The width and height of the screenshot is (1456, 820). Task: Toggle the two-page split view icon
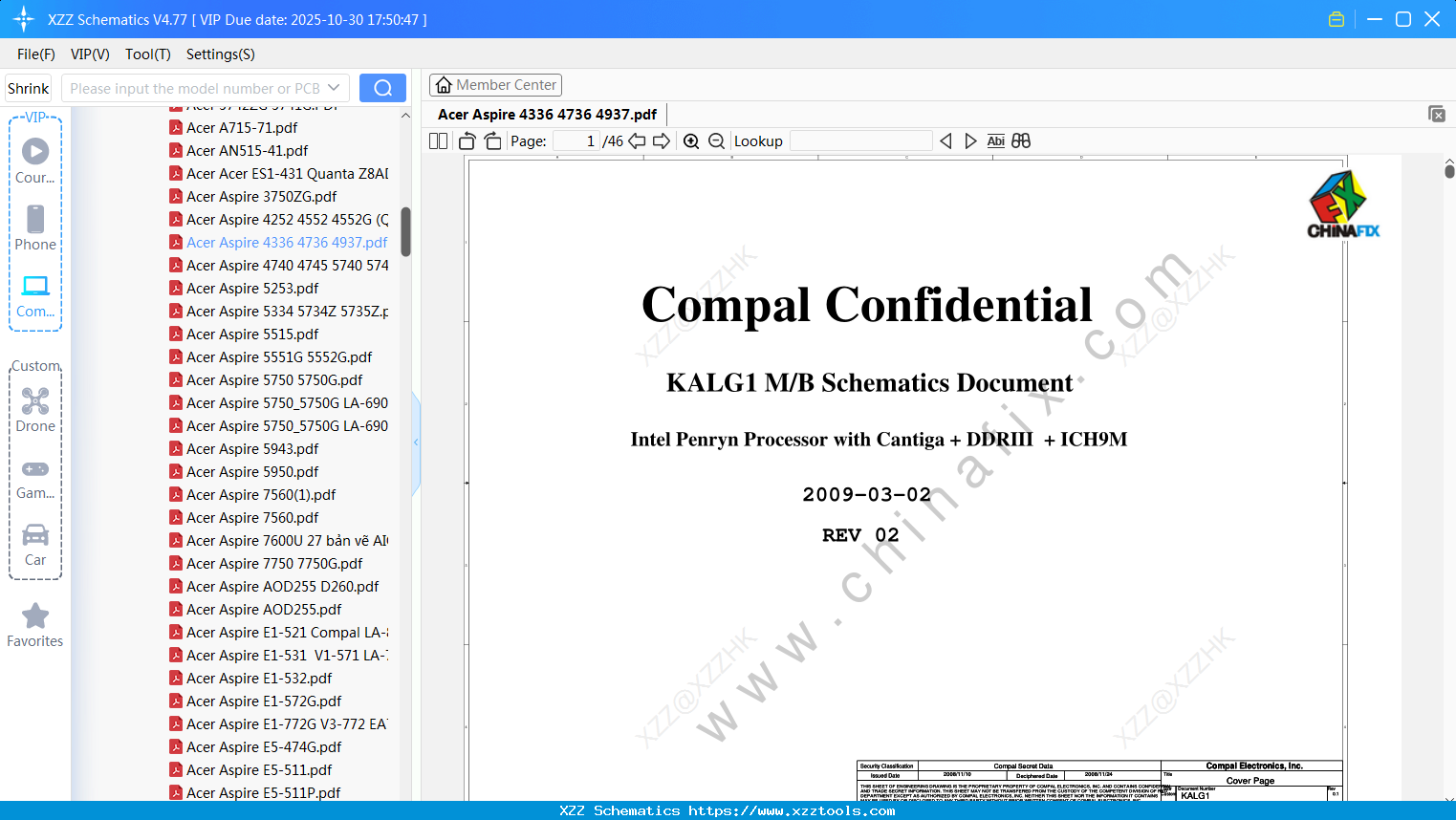coord(439,141)
